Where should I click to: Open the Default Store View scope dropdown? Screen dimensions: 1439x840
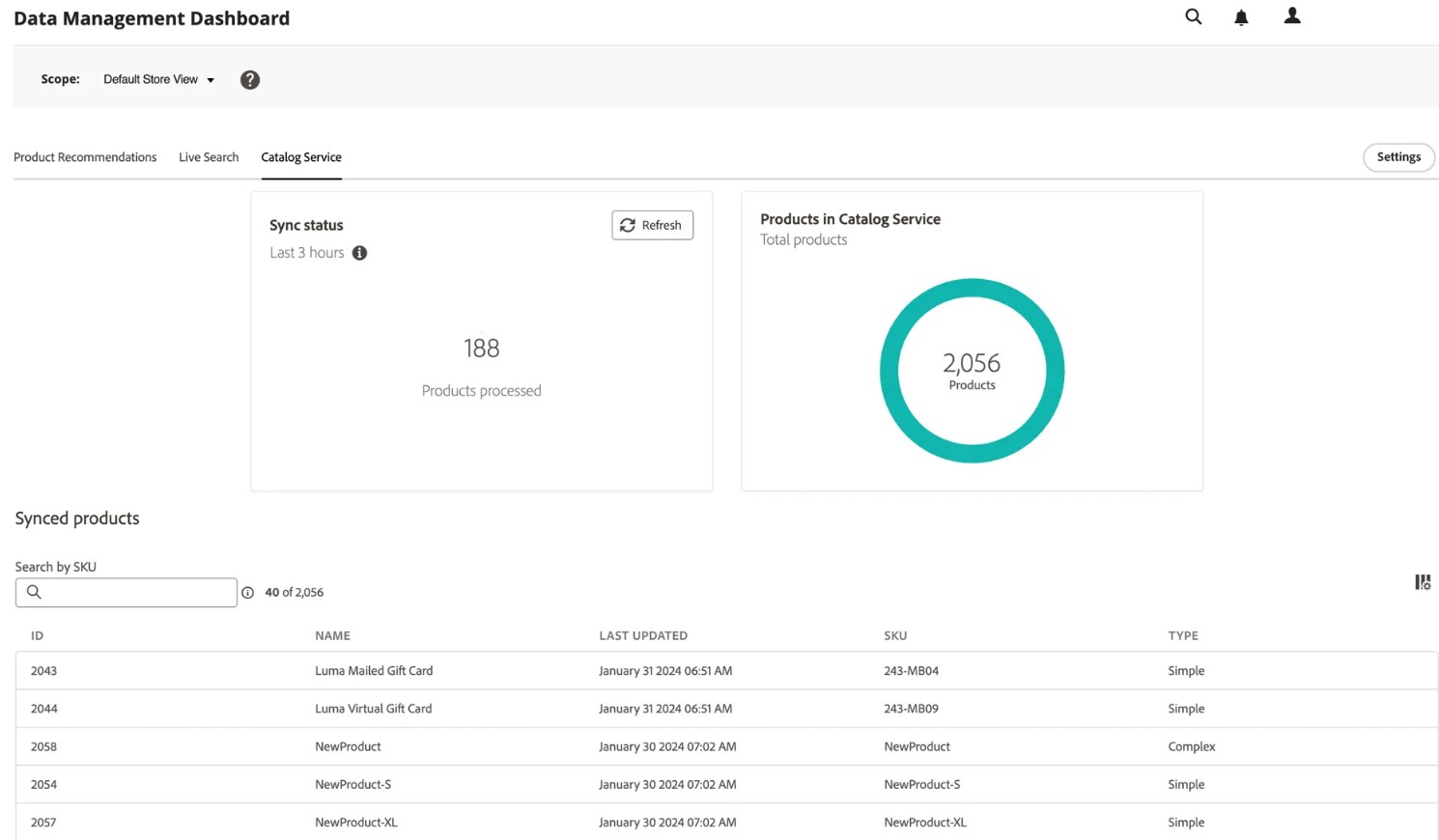pos(158,79)
